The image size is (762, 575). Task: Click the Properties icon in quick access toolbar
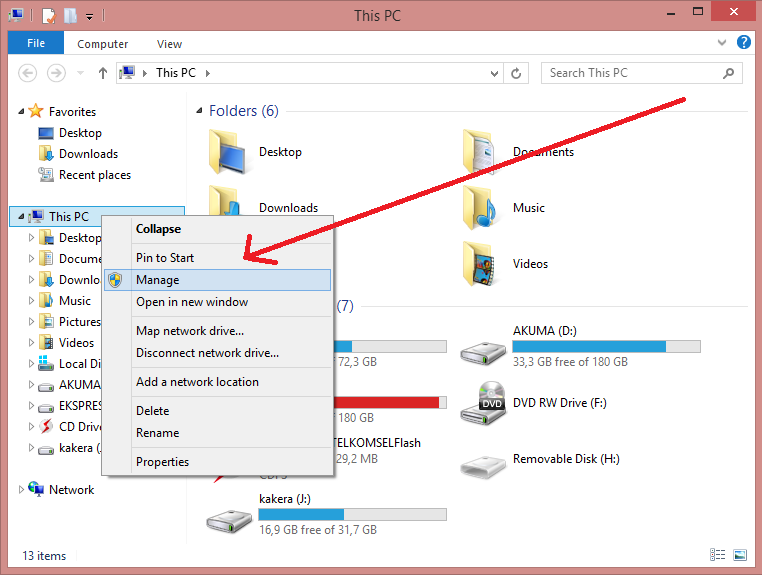(x=49, y=16)
